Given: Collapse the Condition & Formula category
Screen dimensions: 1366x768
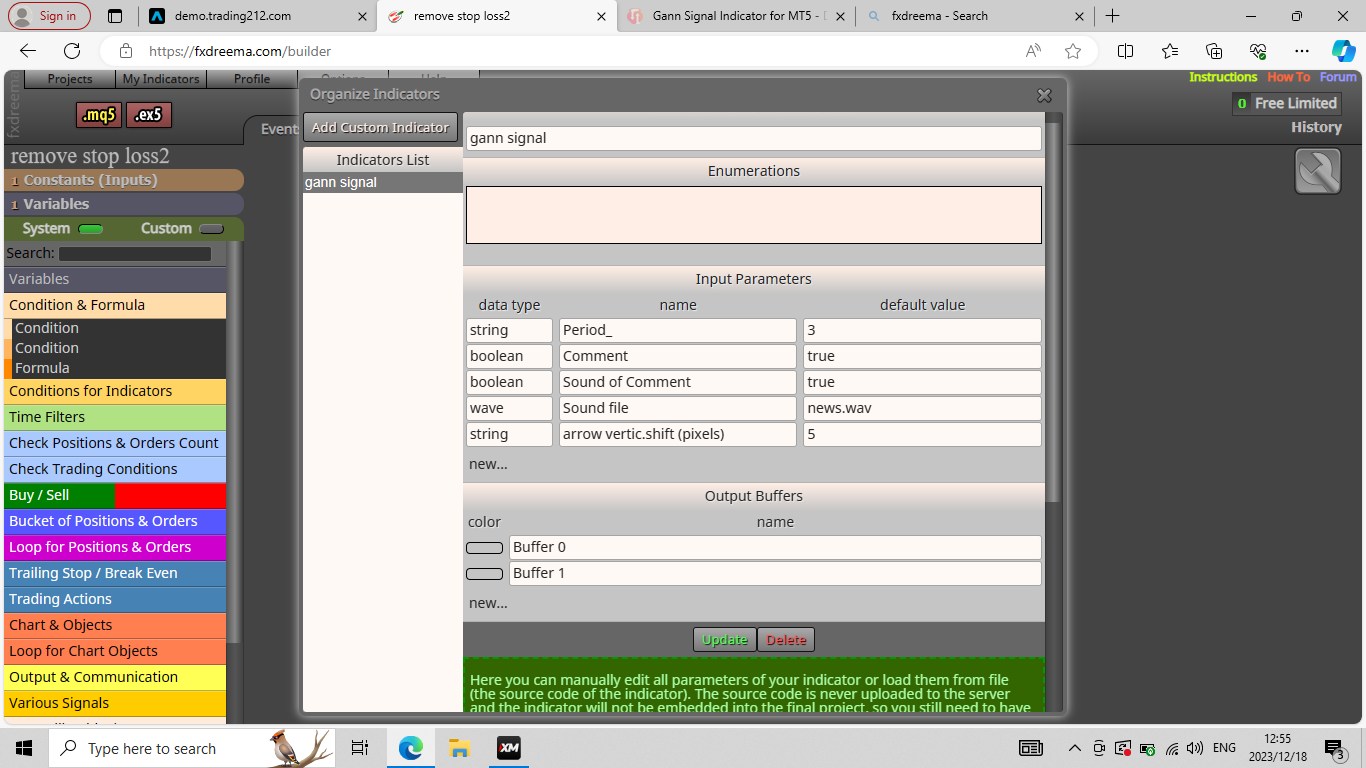Looking at the screenshot, I should point(115,305).
